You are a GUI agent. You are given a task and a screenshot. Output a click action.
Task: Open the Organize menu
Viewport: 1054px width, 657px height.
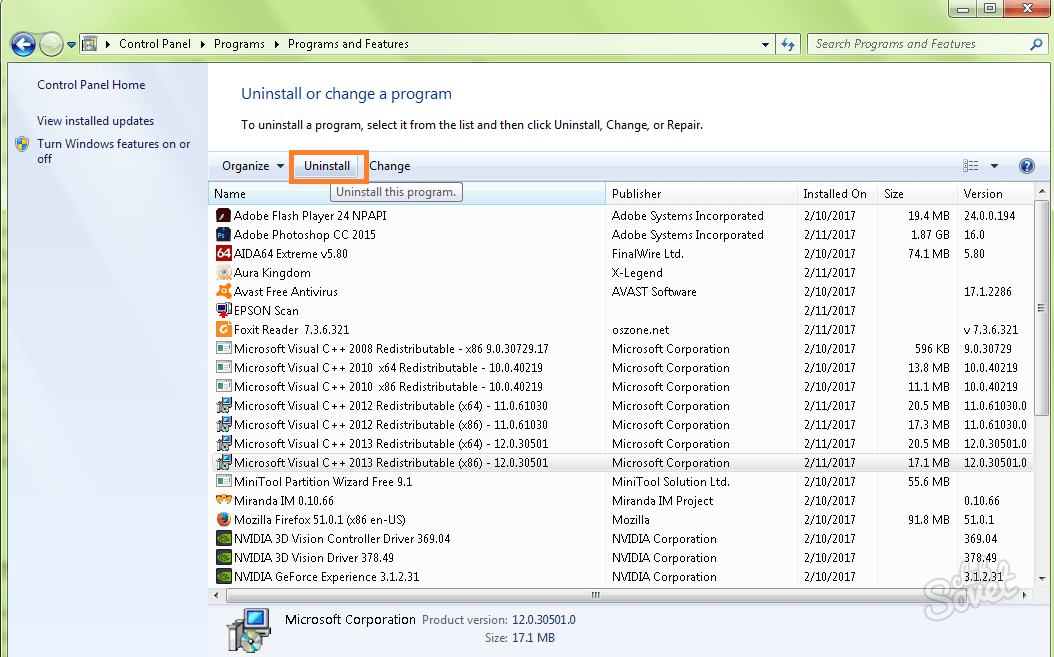pyautogui.click(x=253, y=166)
